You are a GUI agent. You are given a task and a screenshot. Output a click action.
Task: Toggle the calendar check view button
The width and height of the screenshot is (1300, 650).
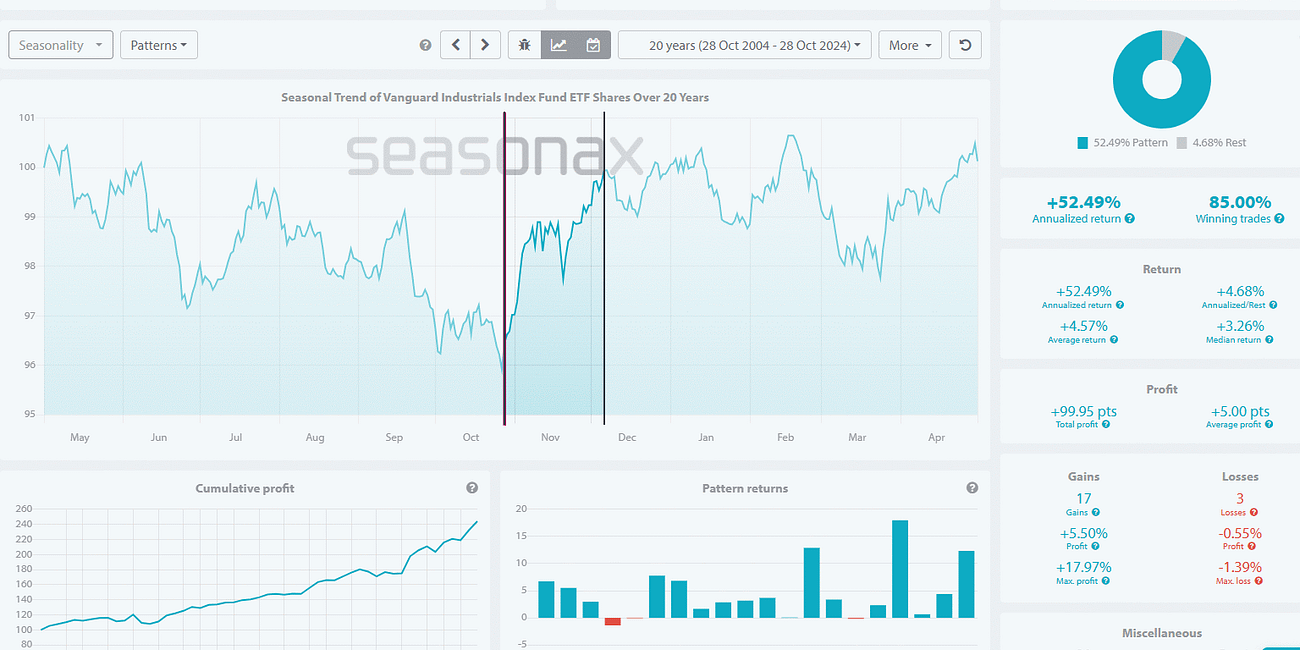(x=593, y=45)
